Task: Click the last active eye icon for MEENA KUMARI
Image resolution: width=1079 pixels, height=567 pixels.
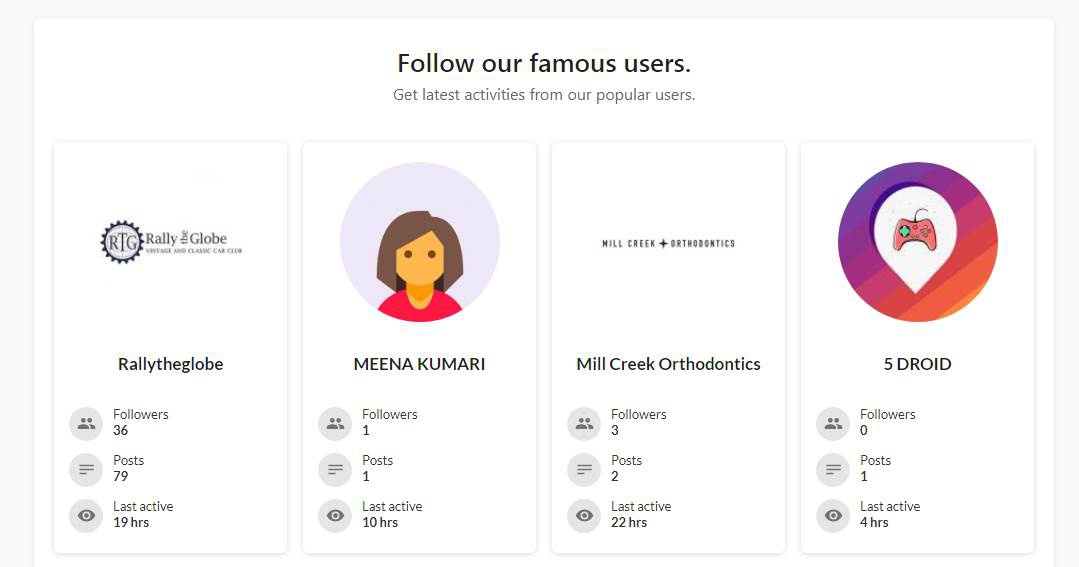Action: 335,515
